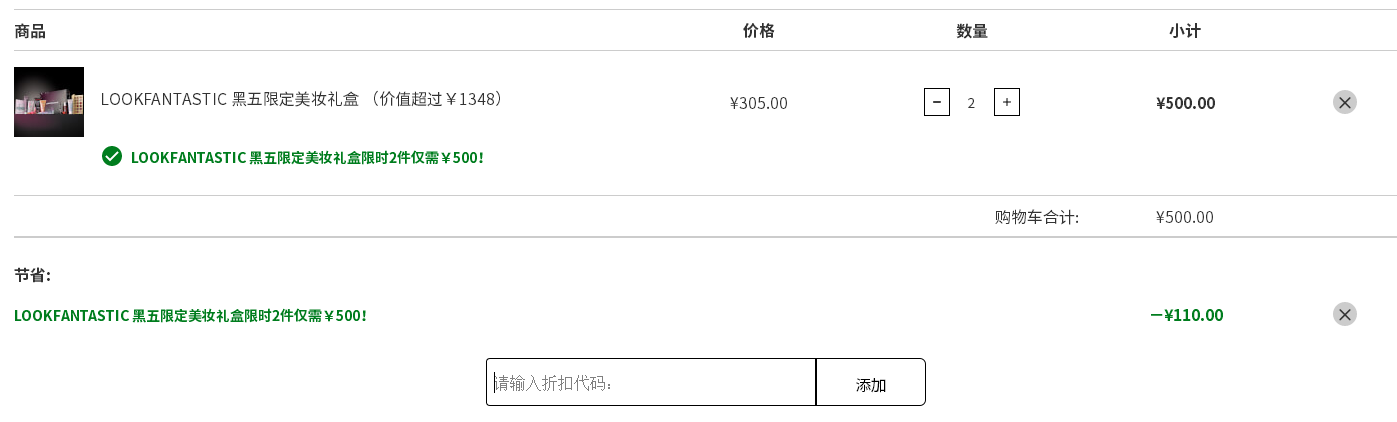Increase quantity with the plus button
Image resolution: width=1397 pixels, height=422 pixels.
point(1006,102)
